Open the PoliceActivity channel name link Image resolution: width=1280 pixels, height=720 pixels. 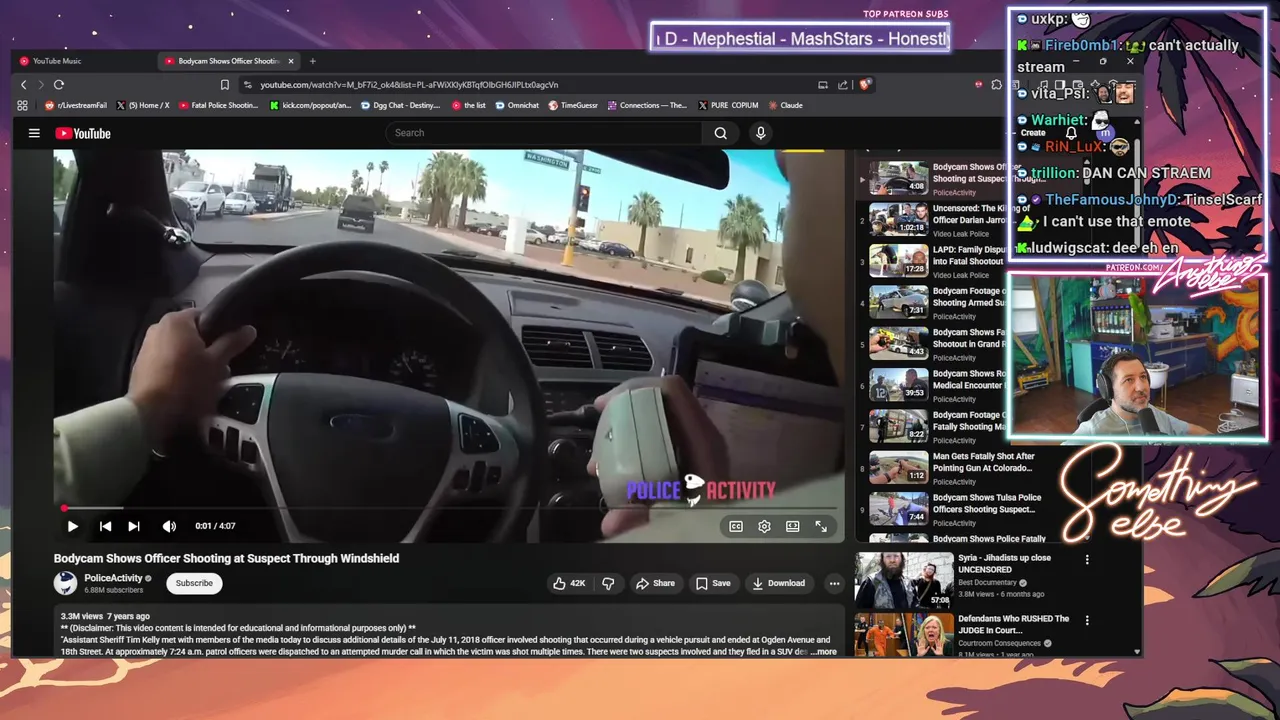pos(113,578)
